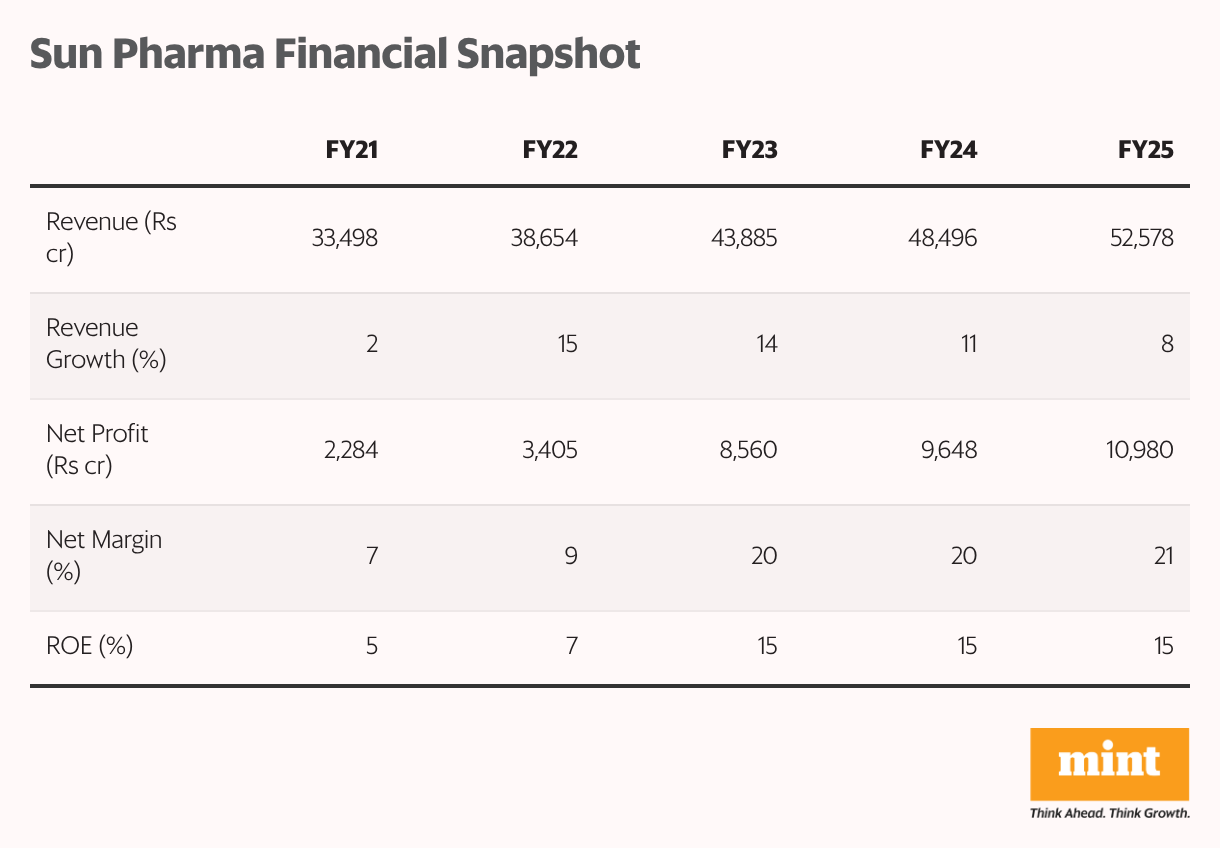Click the Think Ahead. Think Growth. tagline
1220x848 pixels.
click(x=1109, y=813)
